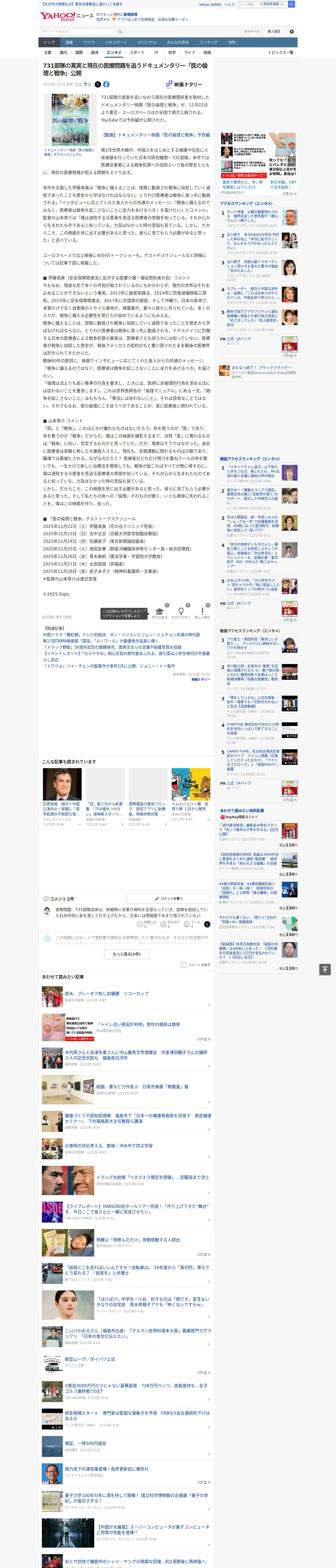Select the トップ tab
The height and width of the screenshot is (1568, 336).
(49, 43)
